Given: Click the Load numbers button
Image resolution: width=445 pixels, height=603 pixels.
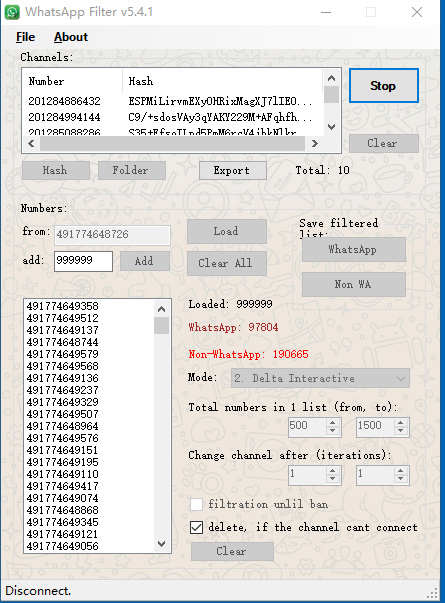Looking at the screenshot, I should [227, 231].
